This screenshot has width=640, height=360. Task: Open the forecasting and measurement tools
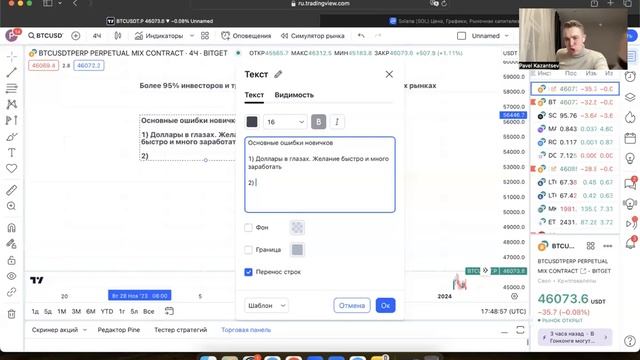[11, 120]
